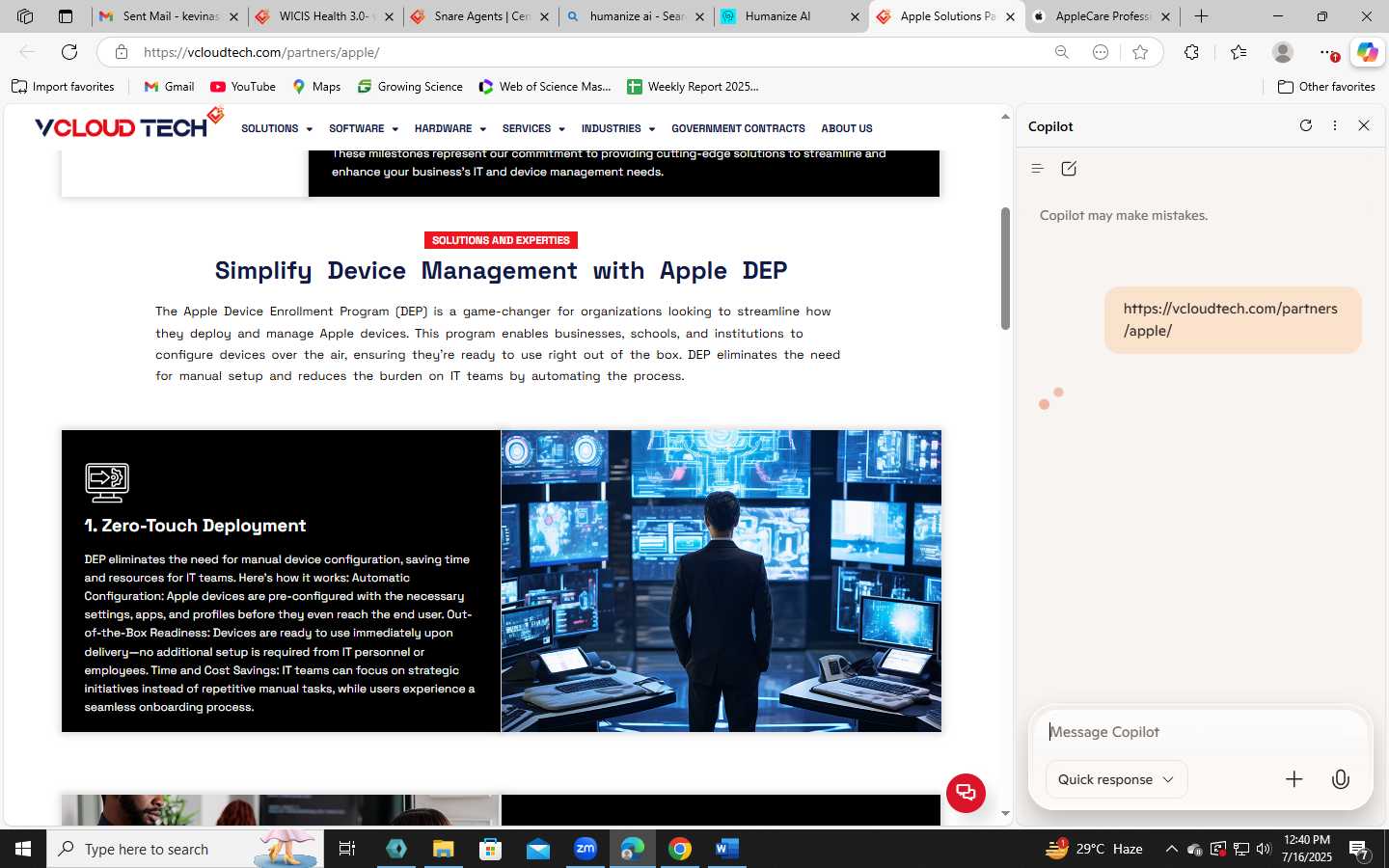Add this page to favorites star
The width and height of the screenshot is (1389, 868).
point(1140,52)
